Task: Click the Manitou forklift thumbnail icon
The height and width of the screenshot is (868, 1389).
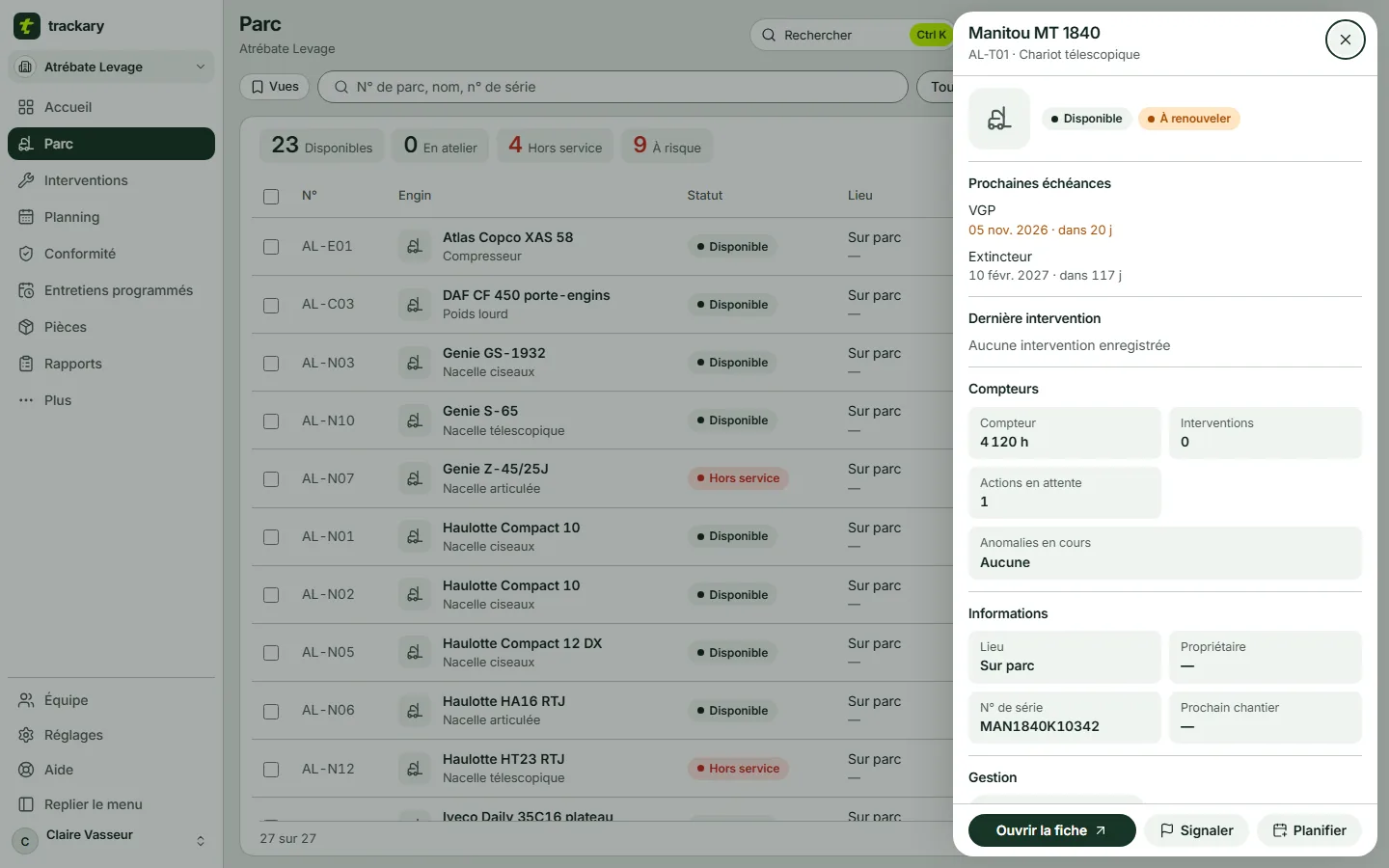Action: tap(999, 119)
